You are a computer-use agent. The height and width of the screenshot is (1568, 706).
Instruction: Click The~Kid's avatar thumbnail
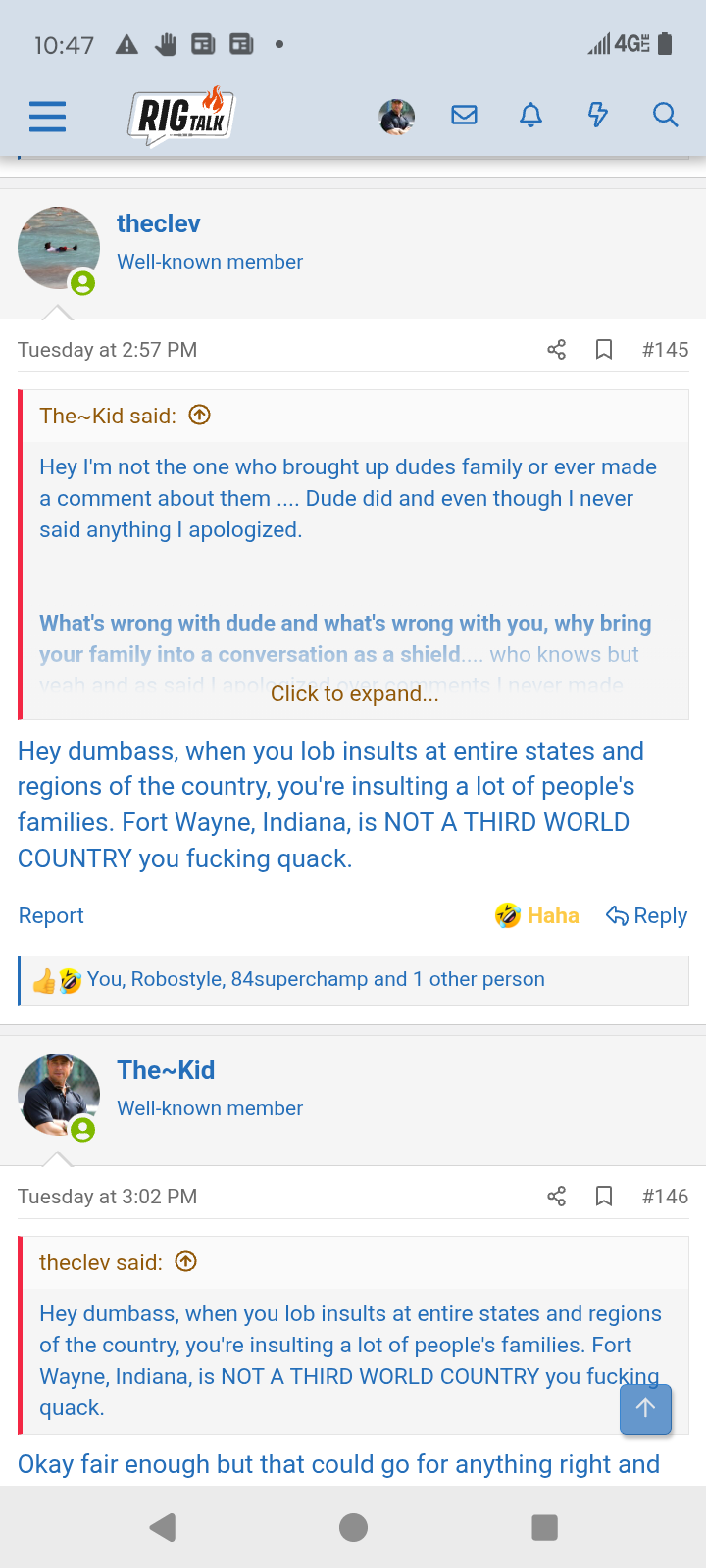pos(59,1094)
